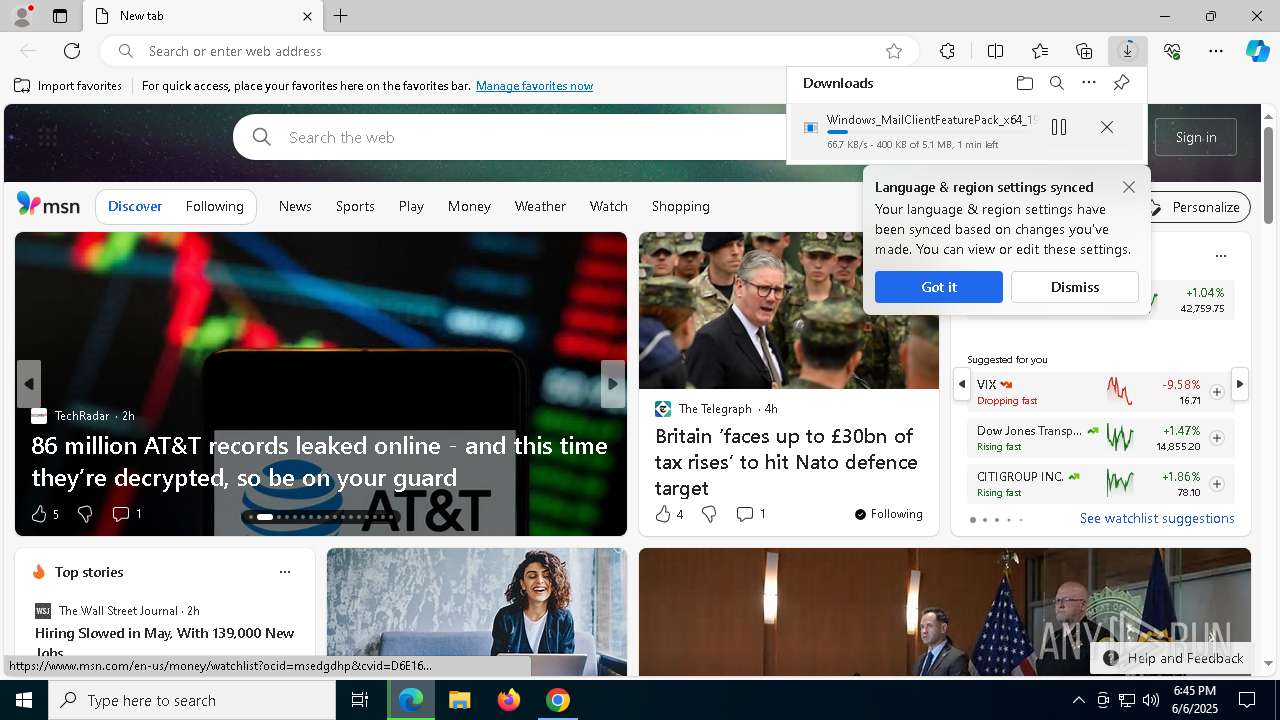Add CITIGROUP INC. to watchlist

click(1216, 484)
